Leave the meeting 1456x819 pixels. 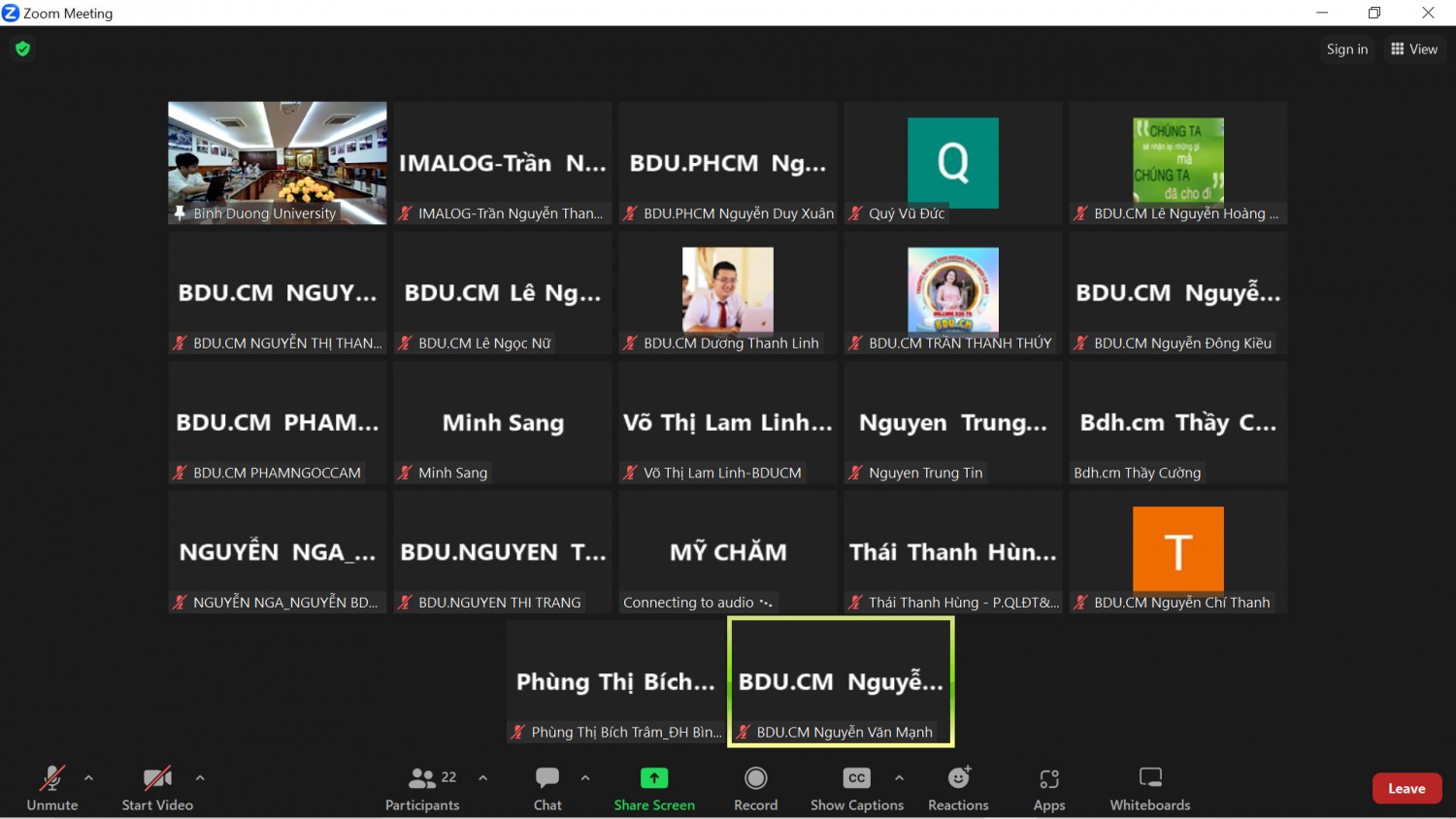(x=1406, y=788)
